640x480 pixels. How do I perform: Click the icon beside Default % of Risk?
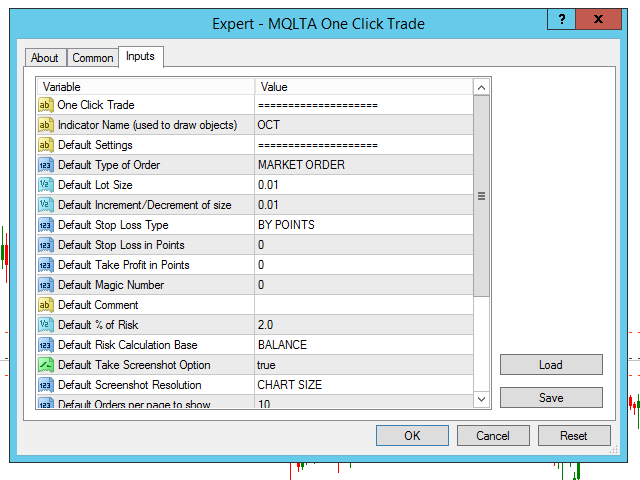(x=46, y=325)
